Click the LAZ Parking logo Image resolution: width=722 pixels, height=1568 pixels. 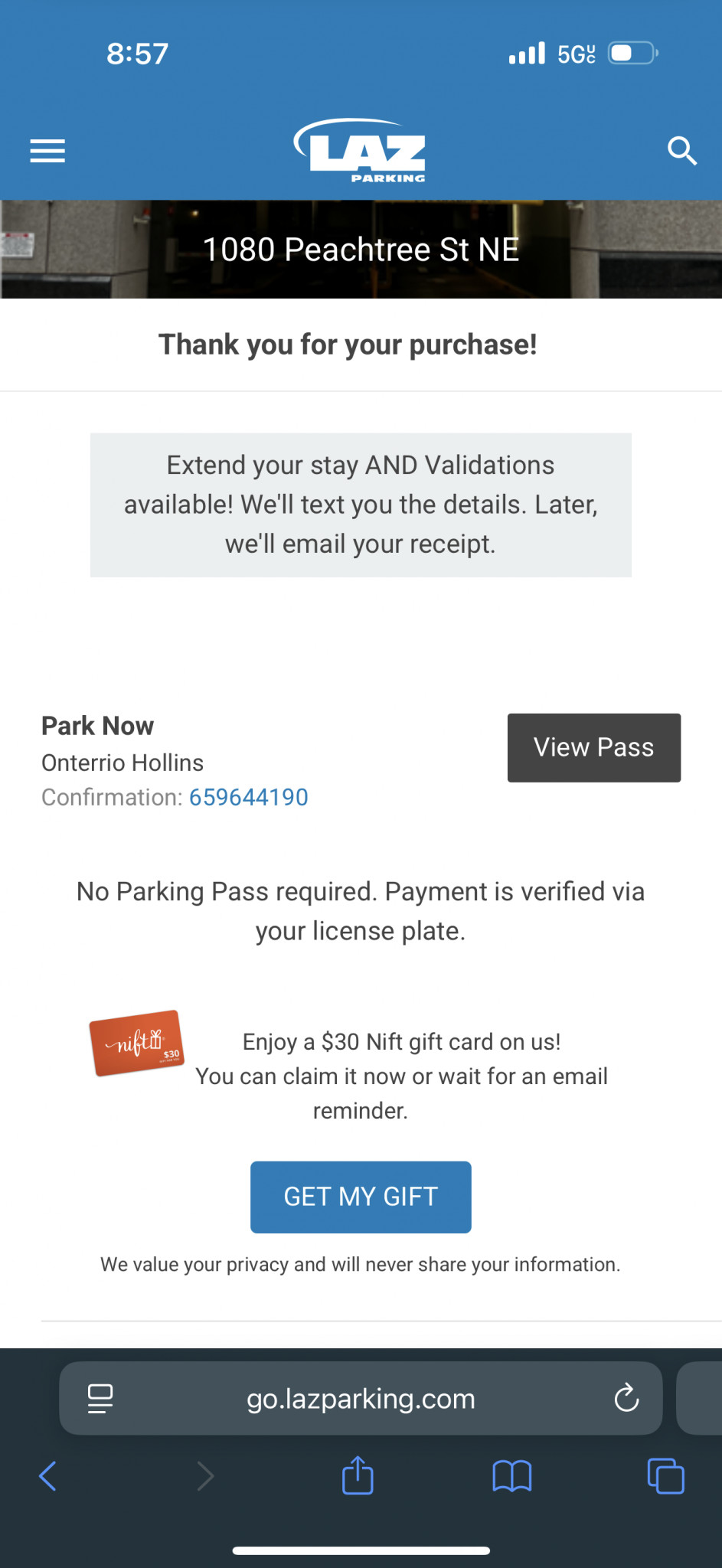pyautogui.click(x=361, y=150)
